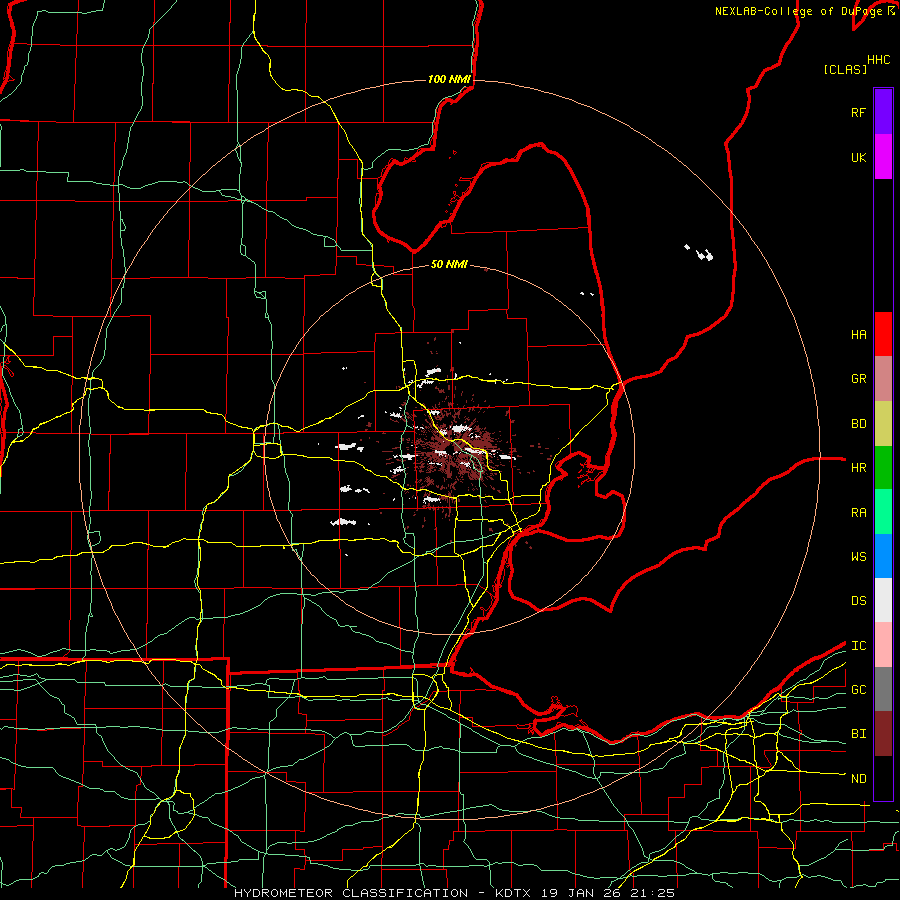Image resolution: width=900 pixels, height=900 pixels.
Task: Click 'HYDROMETEOR CLASSIFICATION' in the bottom caption
Action: click(351, 893)
